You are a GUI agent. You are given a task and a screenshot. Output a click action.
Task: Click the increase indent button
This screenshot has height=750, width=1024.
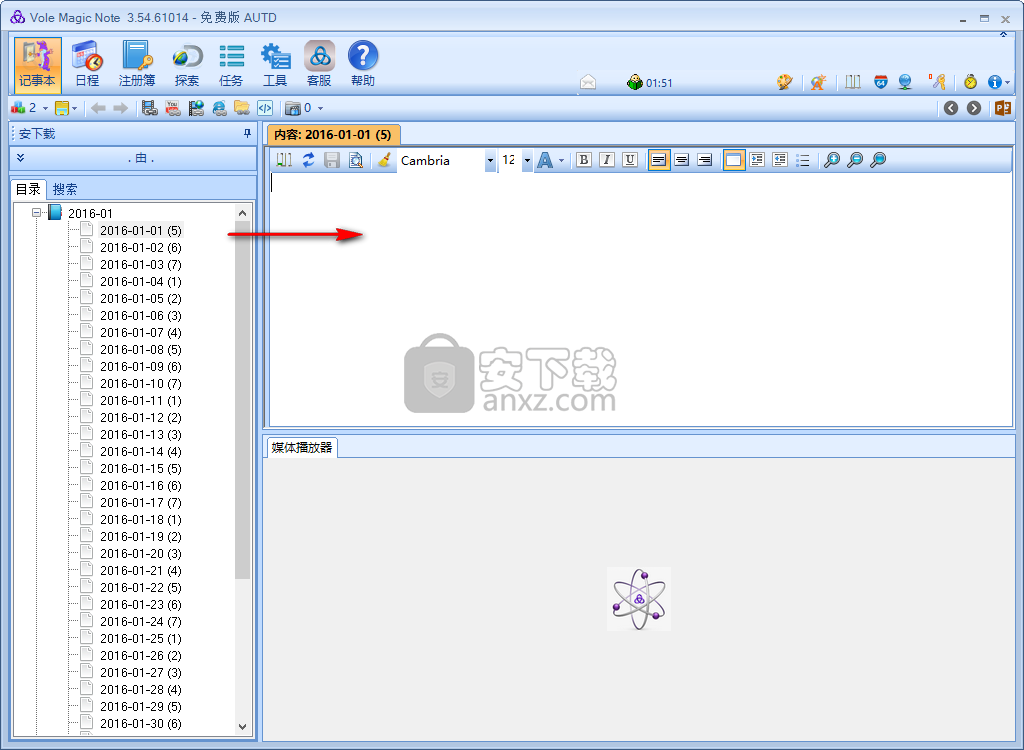(757, 160)
